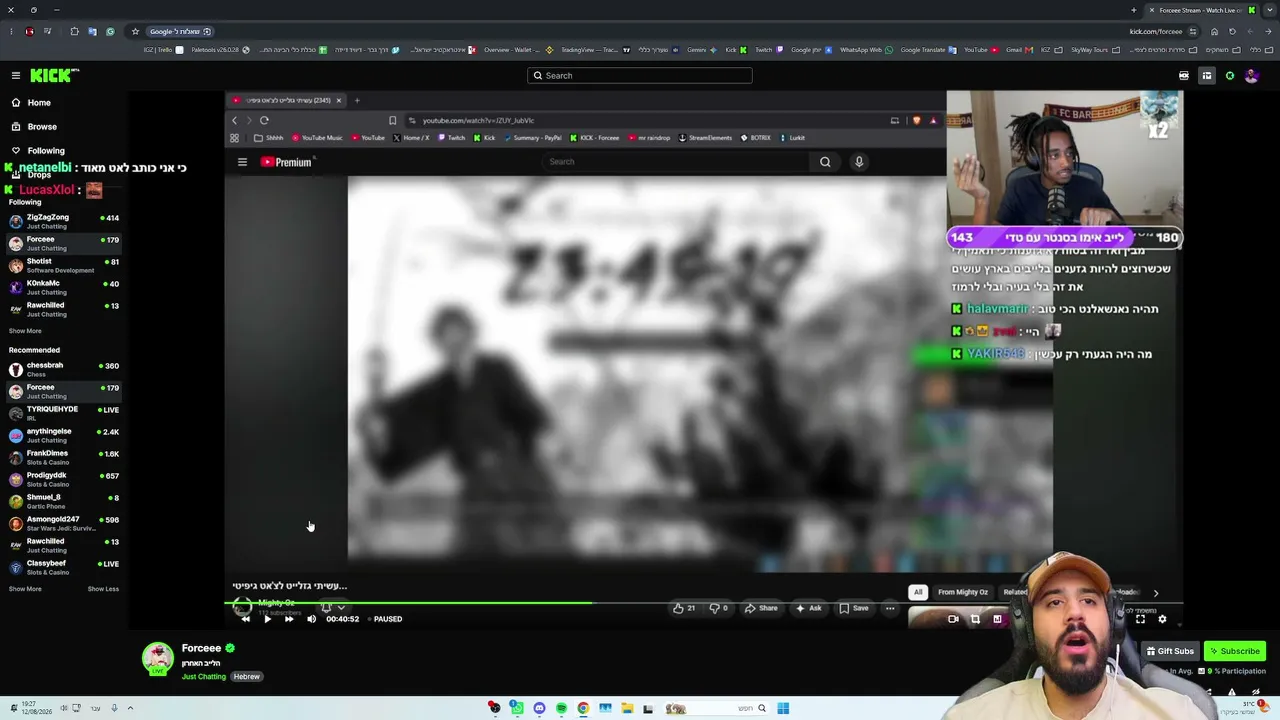Select the All chip on YouTube
Viewport: 1280px width, 720px height.
(918, 592)
